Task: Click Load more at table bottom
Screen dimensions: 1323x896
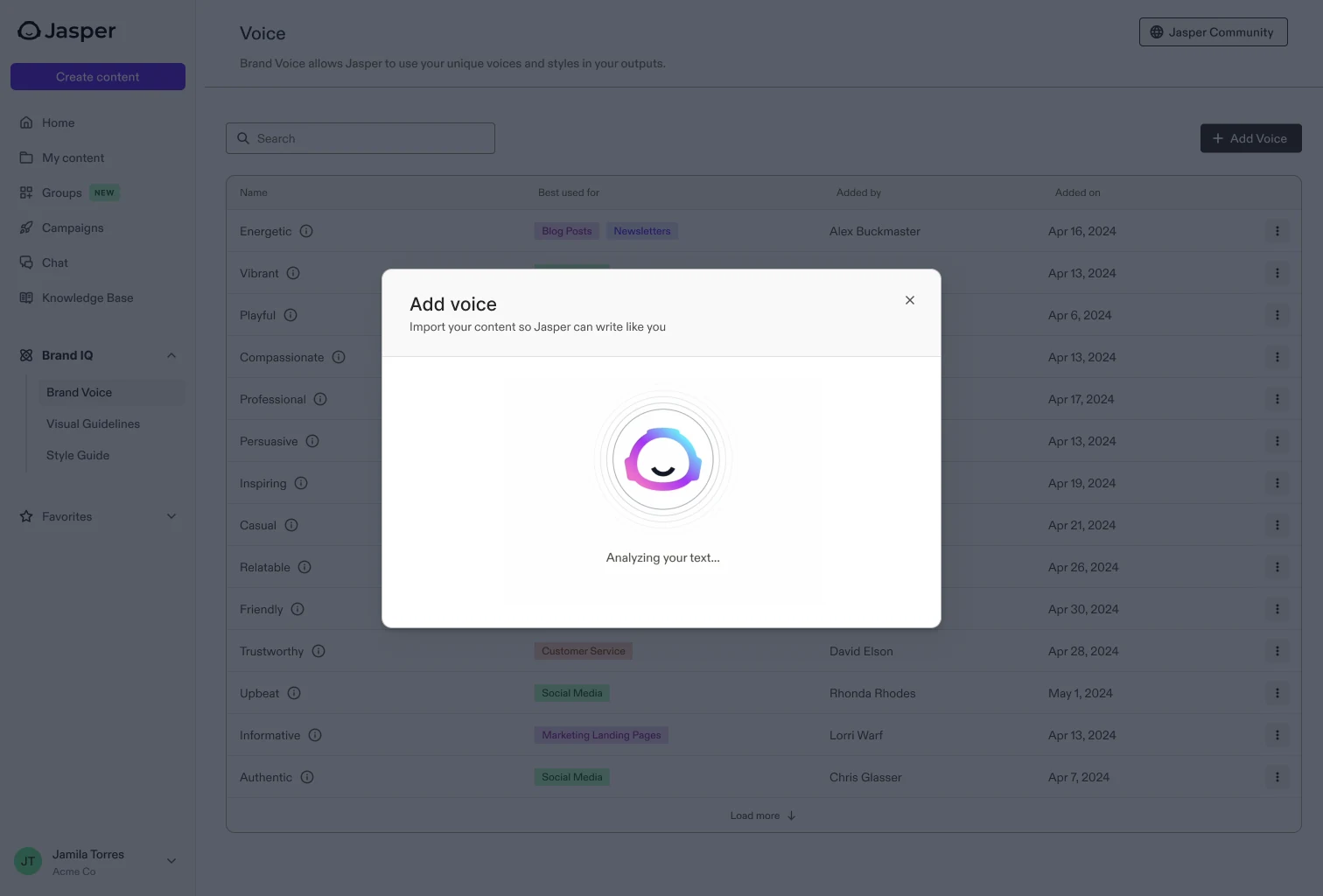Action: click(x=763, y=815)
